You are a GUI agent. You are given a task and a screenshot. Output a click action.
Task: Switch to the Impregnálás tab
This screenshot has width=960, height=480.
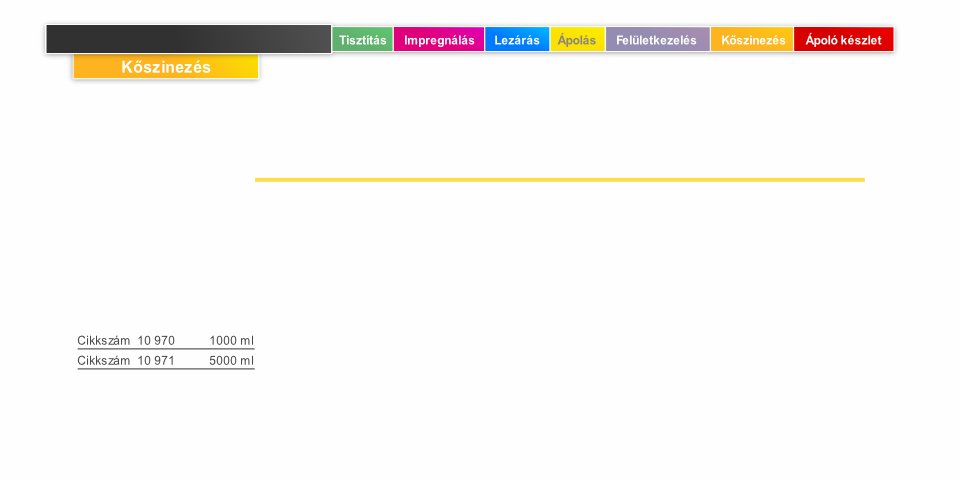(x=439, y=40)
